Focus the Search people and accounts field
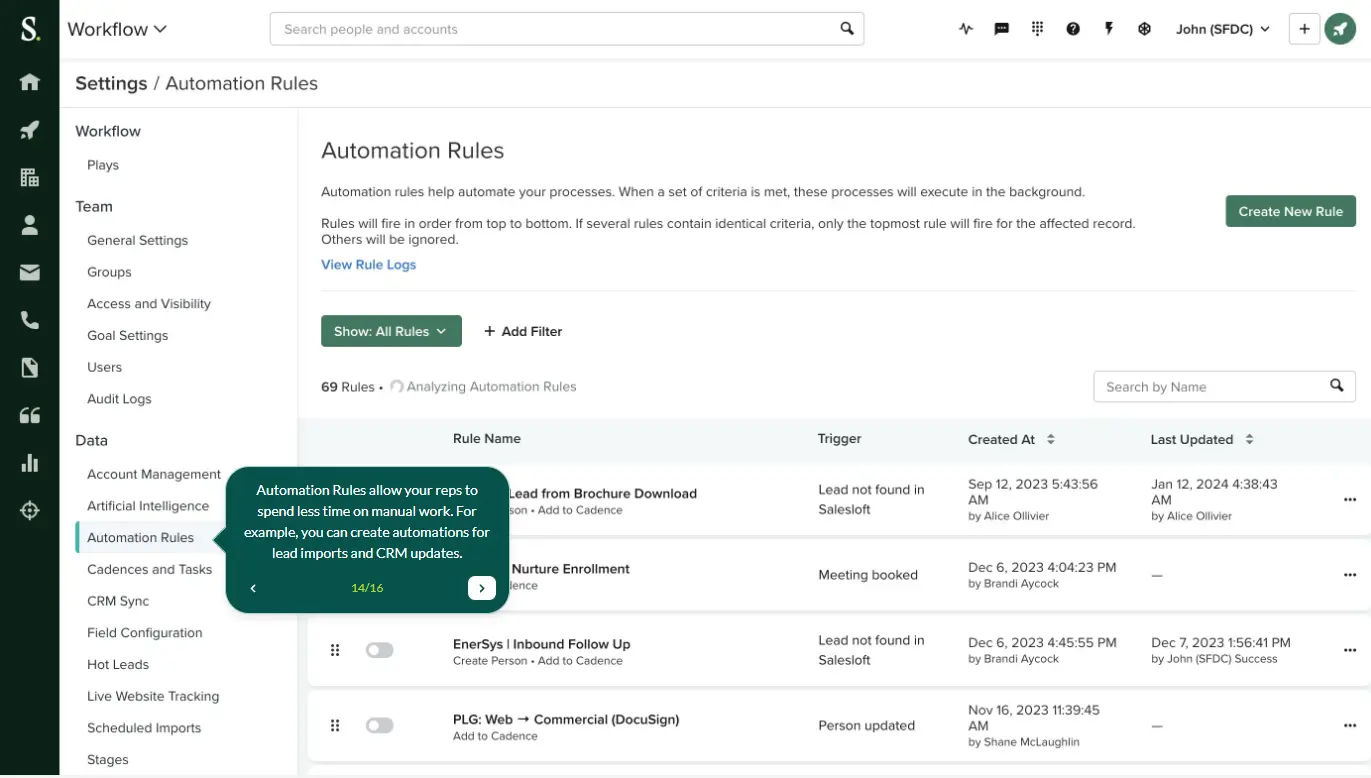 coord(567,29)
